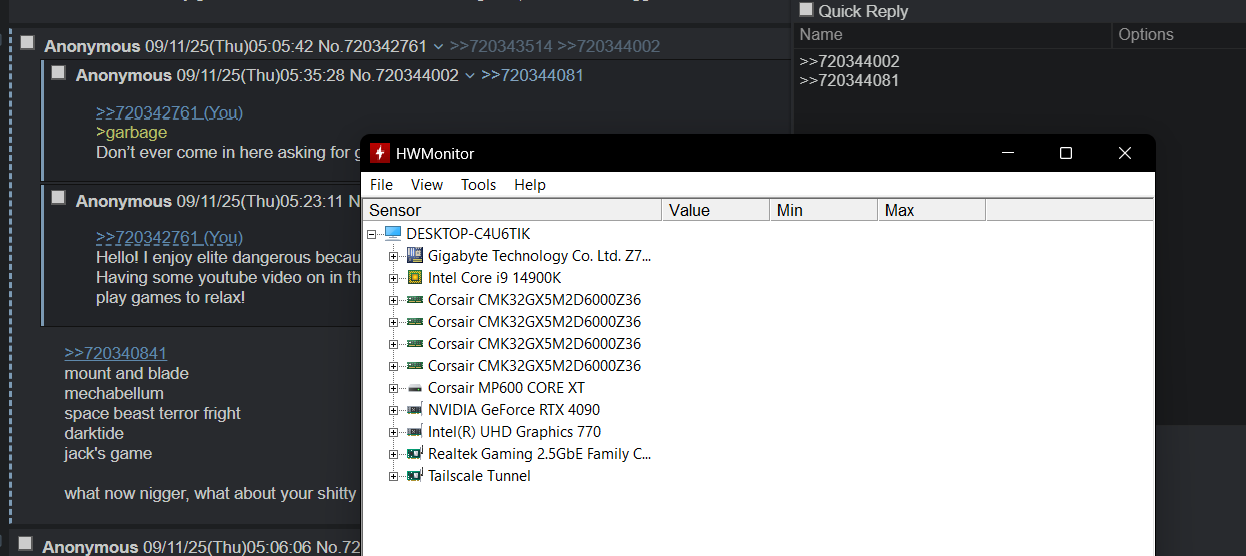The image size is (1246, 556).
Task: Click the greentext line ">garbage"
Action: (132, 132)
